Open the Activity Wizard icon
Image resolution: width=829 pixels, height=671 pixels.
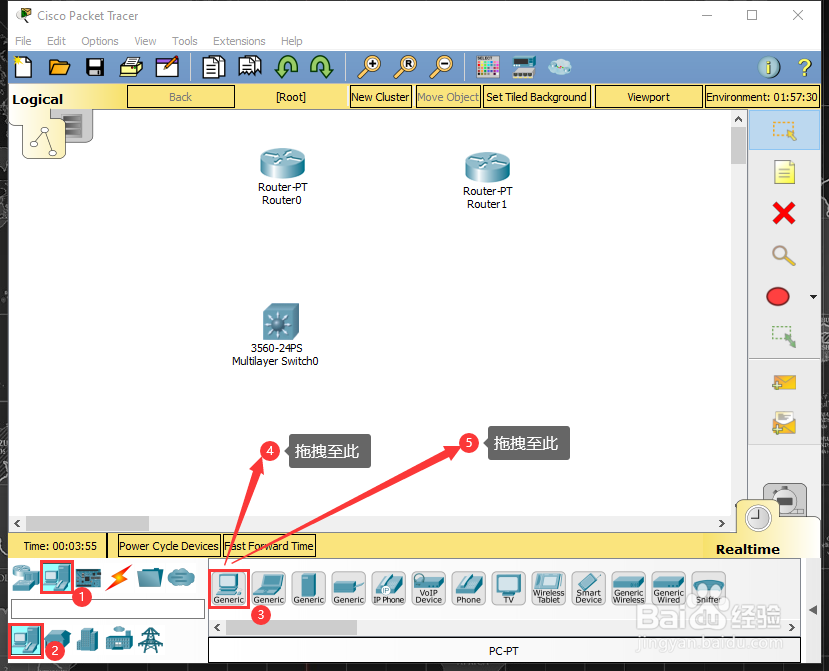[x=167, y=67]
